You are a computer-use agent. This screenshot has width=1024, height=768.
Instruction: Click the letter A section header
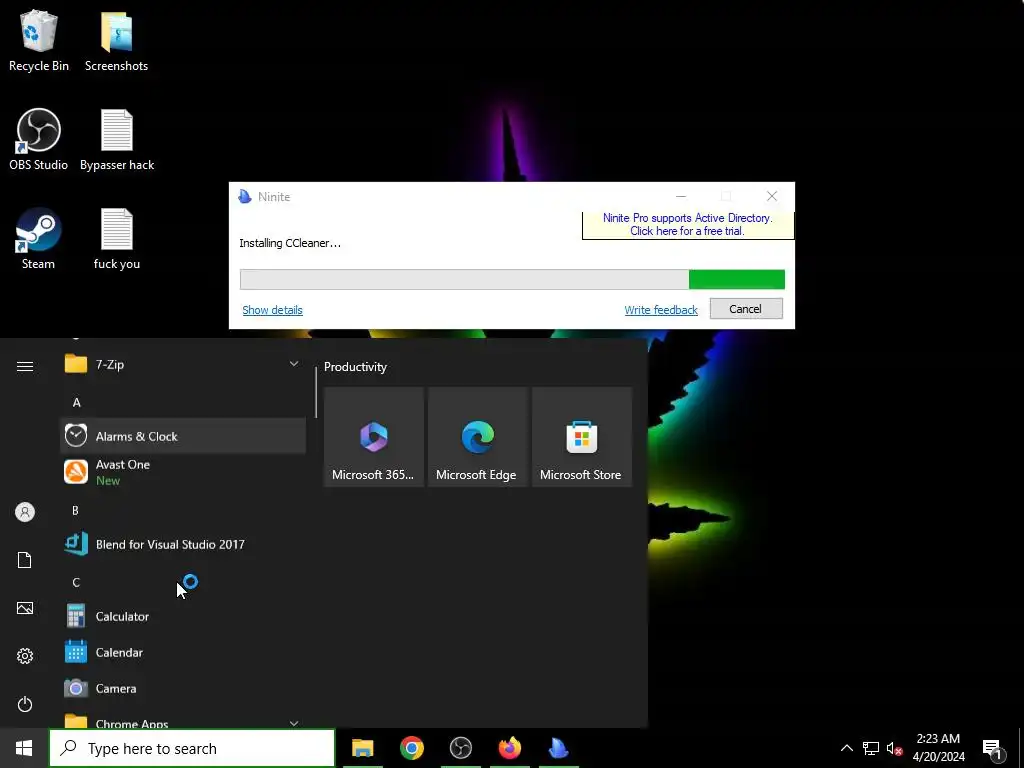(76, 402)
